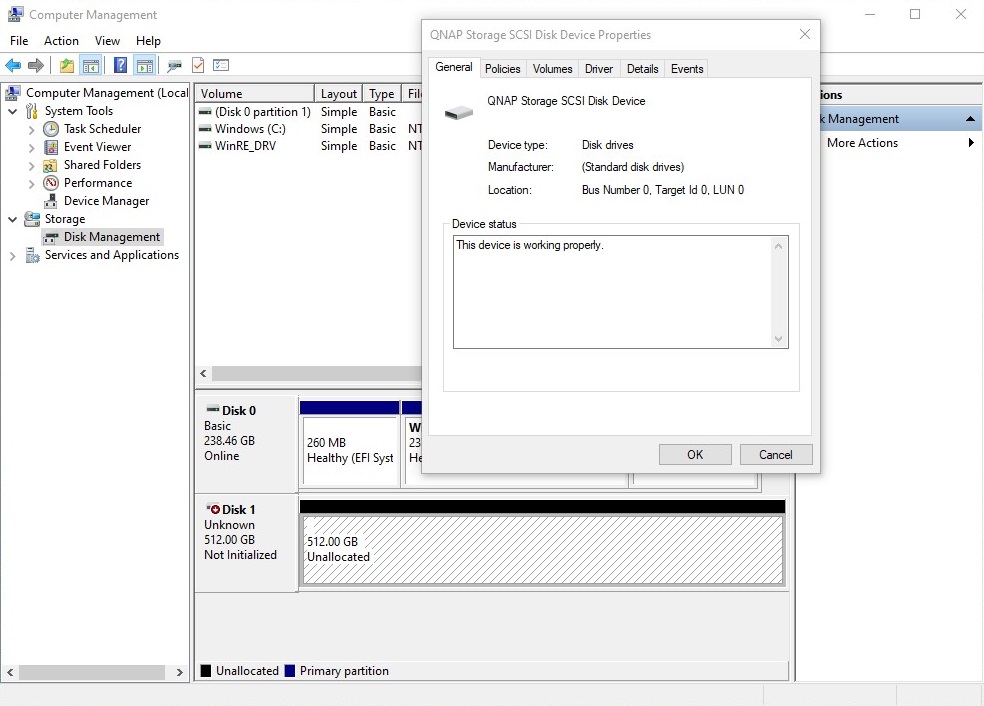The image size is (984, 706).
Task: Toggle the Show/Hide Action Pane icon
Action: click(144, 65)
